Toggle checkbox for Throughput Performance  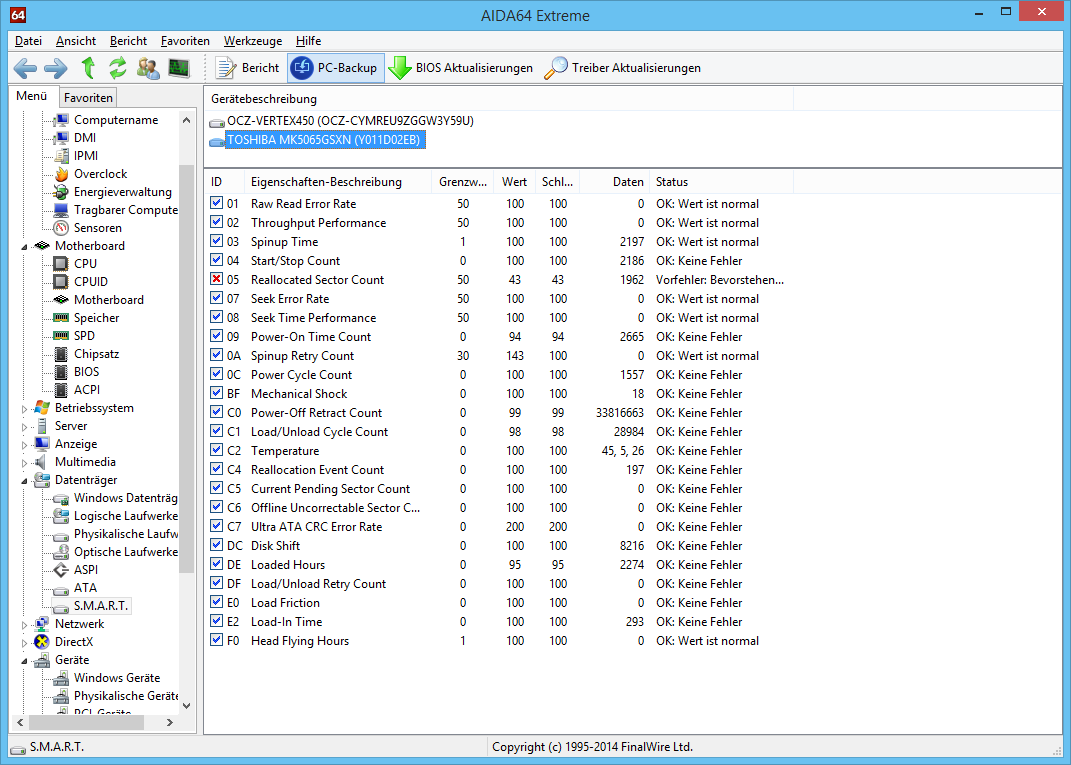pos(217,222)
